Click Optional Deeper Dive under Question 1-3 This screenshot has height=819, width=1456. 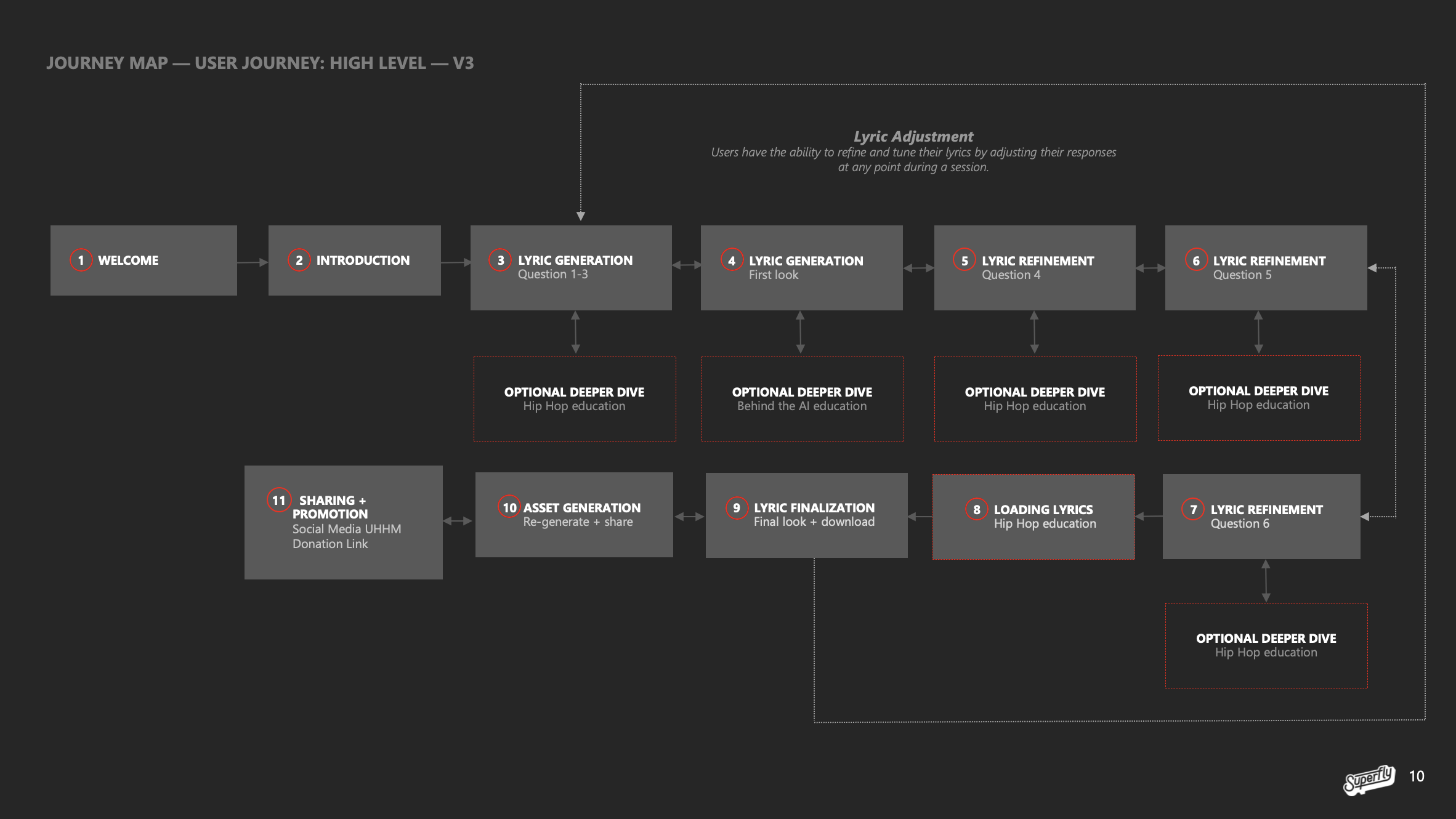point(575,399)
